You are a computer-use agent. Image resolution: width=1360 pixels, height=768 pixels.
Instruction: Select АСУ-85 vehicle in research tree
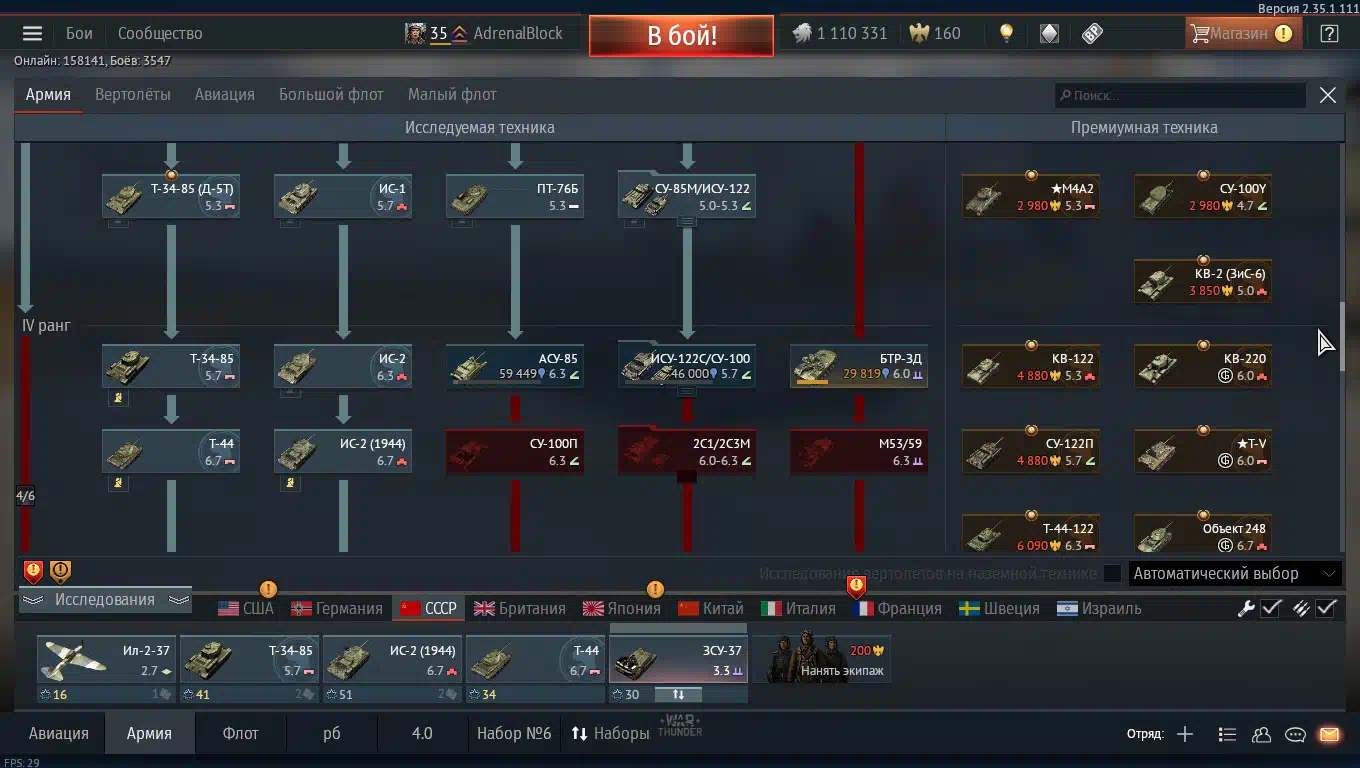(515, 366)
